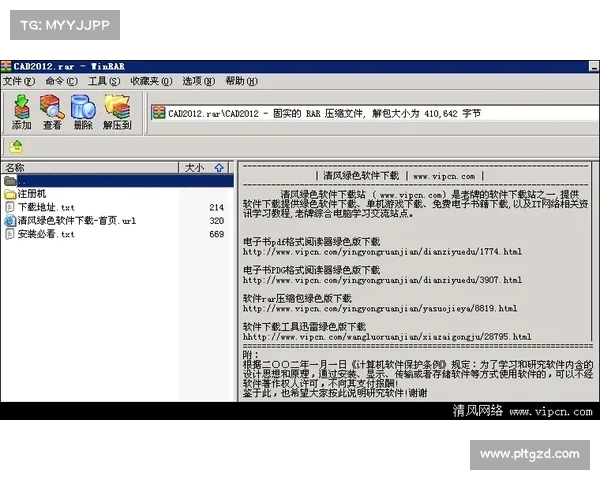Viewport: 600px width, 480px height.
Task: Click the 添加 (Add) toolbar icon
Action: click(21, 112)
